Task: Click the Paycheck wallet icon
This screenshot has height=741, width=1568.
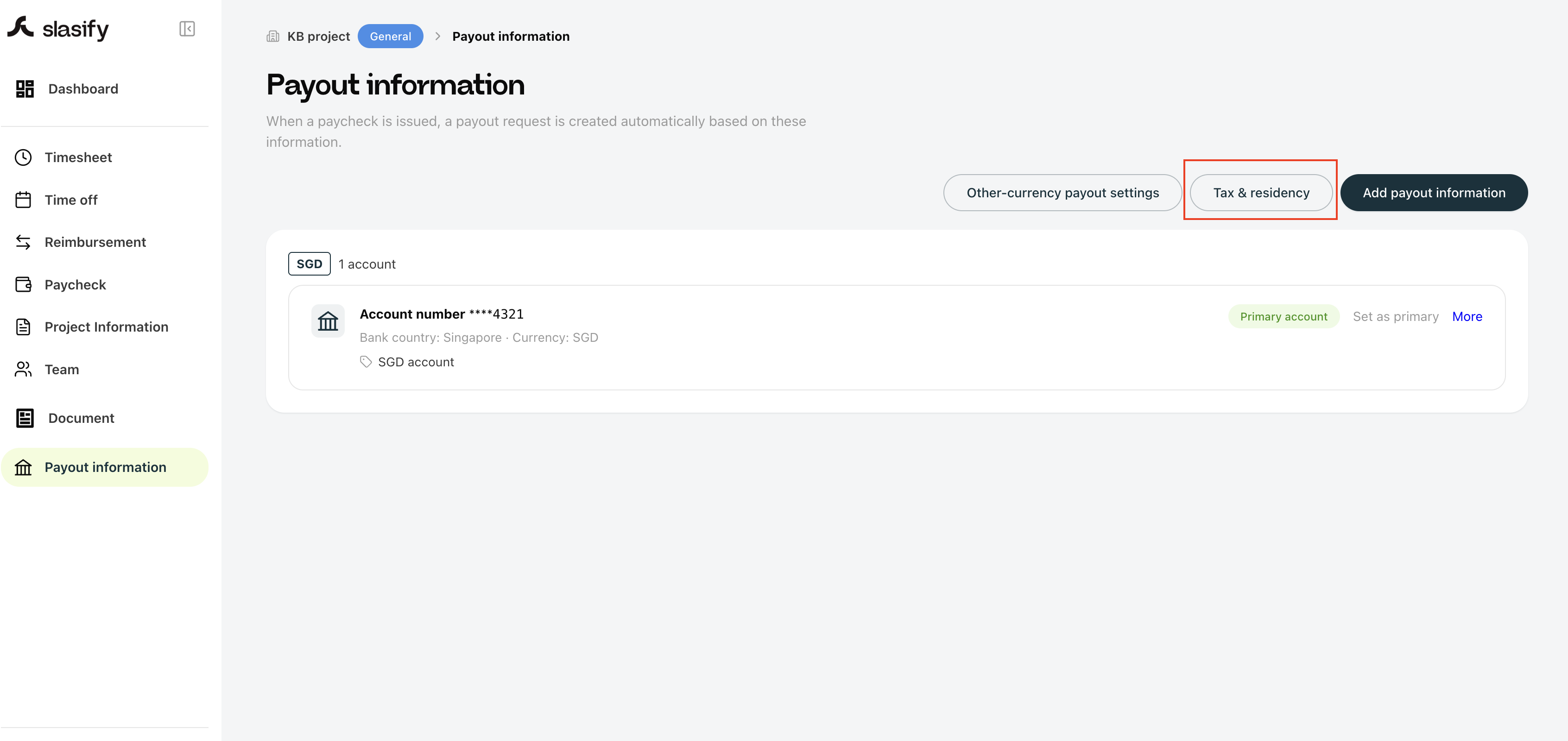Action: [x=23, y=285]
